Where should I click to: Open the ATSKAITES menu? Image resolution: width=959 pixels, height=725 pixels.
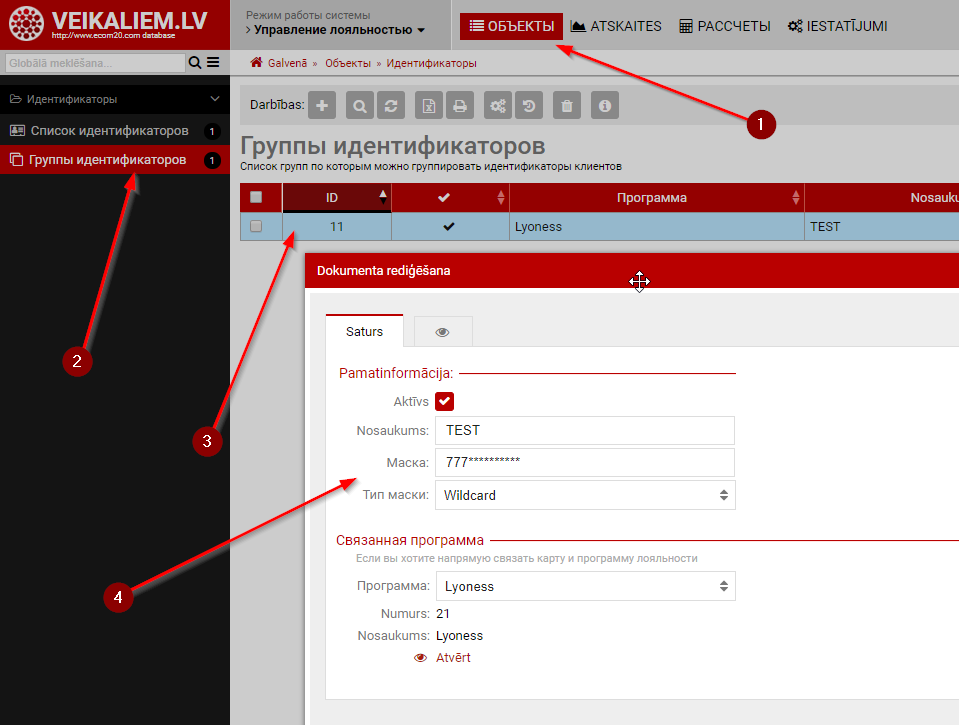click(x=616, y=26)
